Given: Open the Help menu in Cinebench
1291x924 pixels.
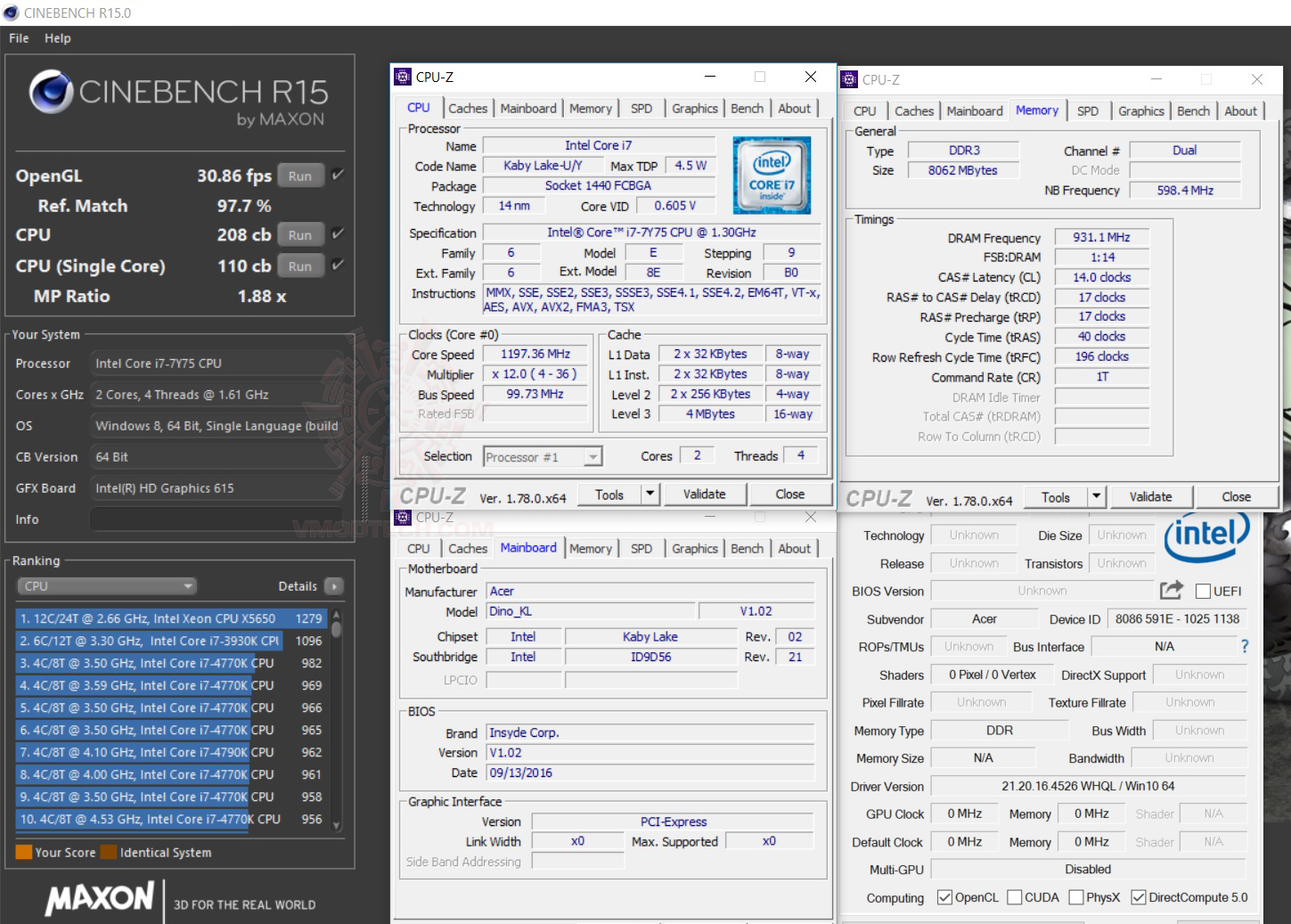Looking at the screenshot, I should 58,38.
